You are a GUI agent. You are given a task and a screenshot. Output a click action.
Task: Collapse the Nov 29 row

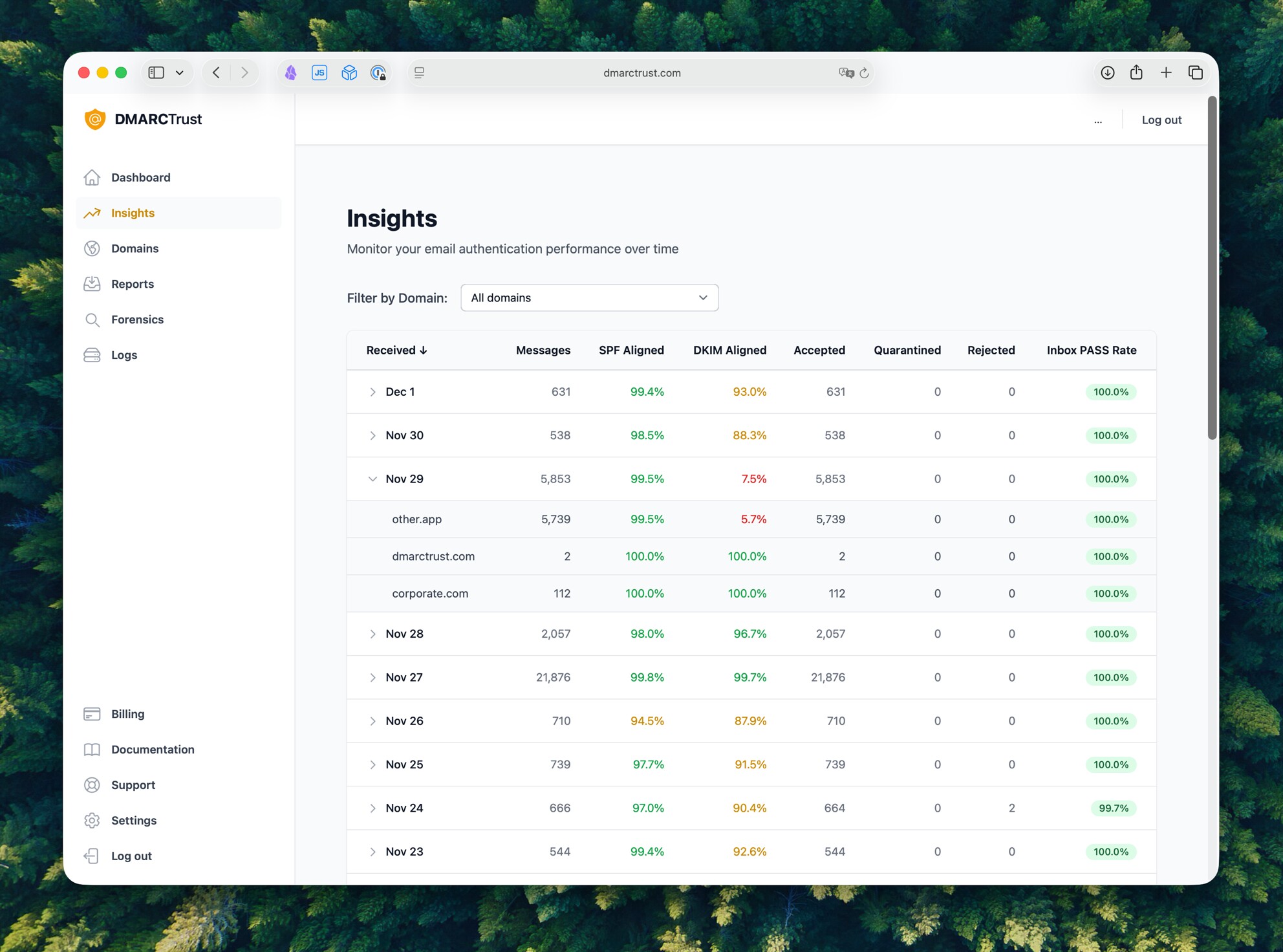pyautogui.click(x=372, y=479)
